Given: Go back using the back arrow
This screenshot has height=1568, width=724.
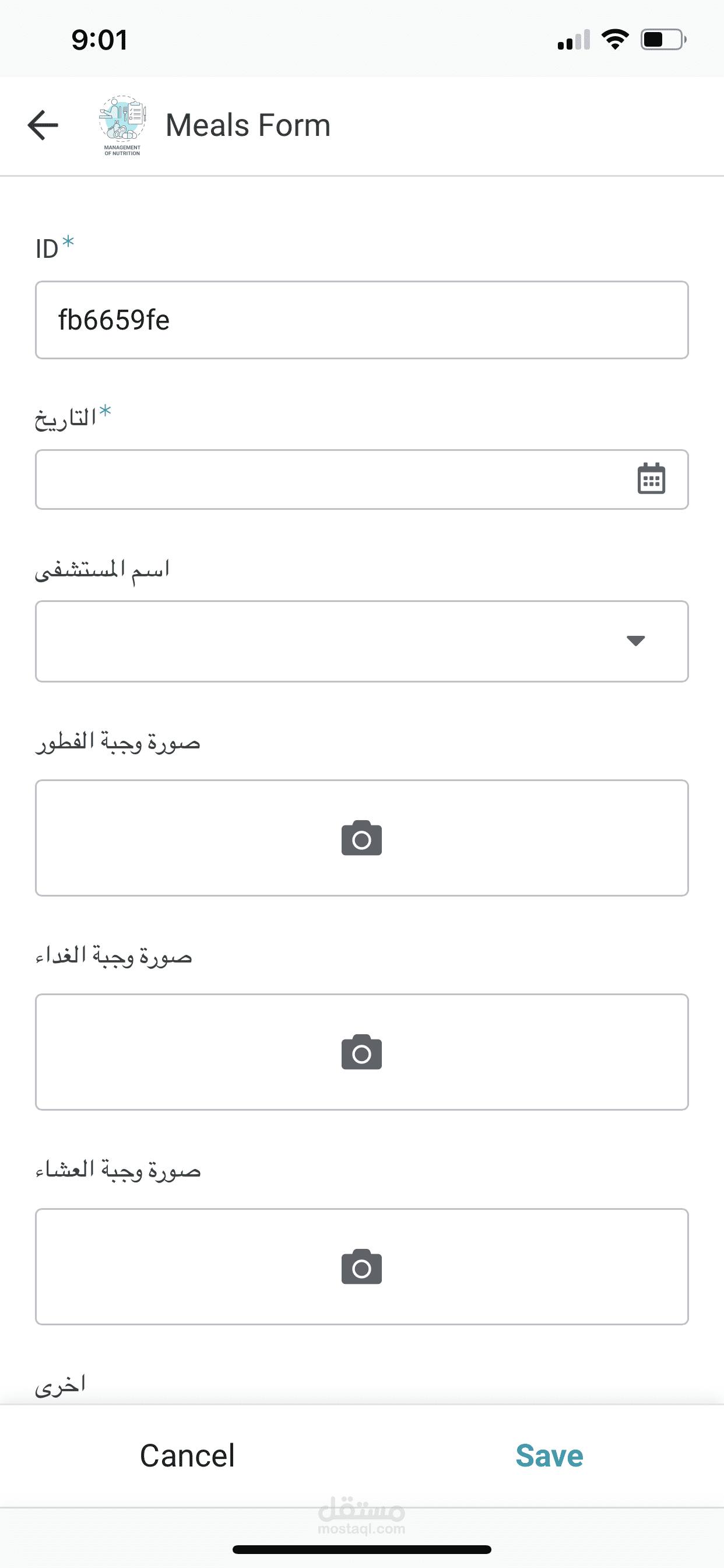Looking at the screenshot, I should point(43,125).
